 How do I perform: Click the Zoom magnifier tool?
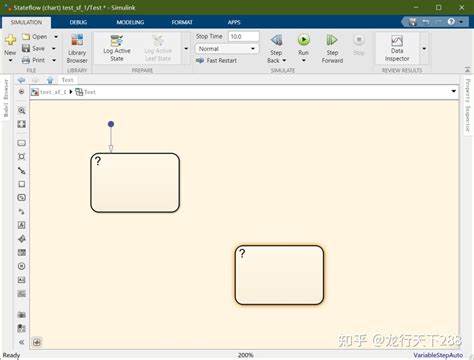[x=22, y=111]
